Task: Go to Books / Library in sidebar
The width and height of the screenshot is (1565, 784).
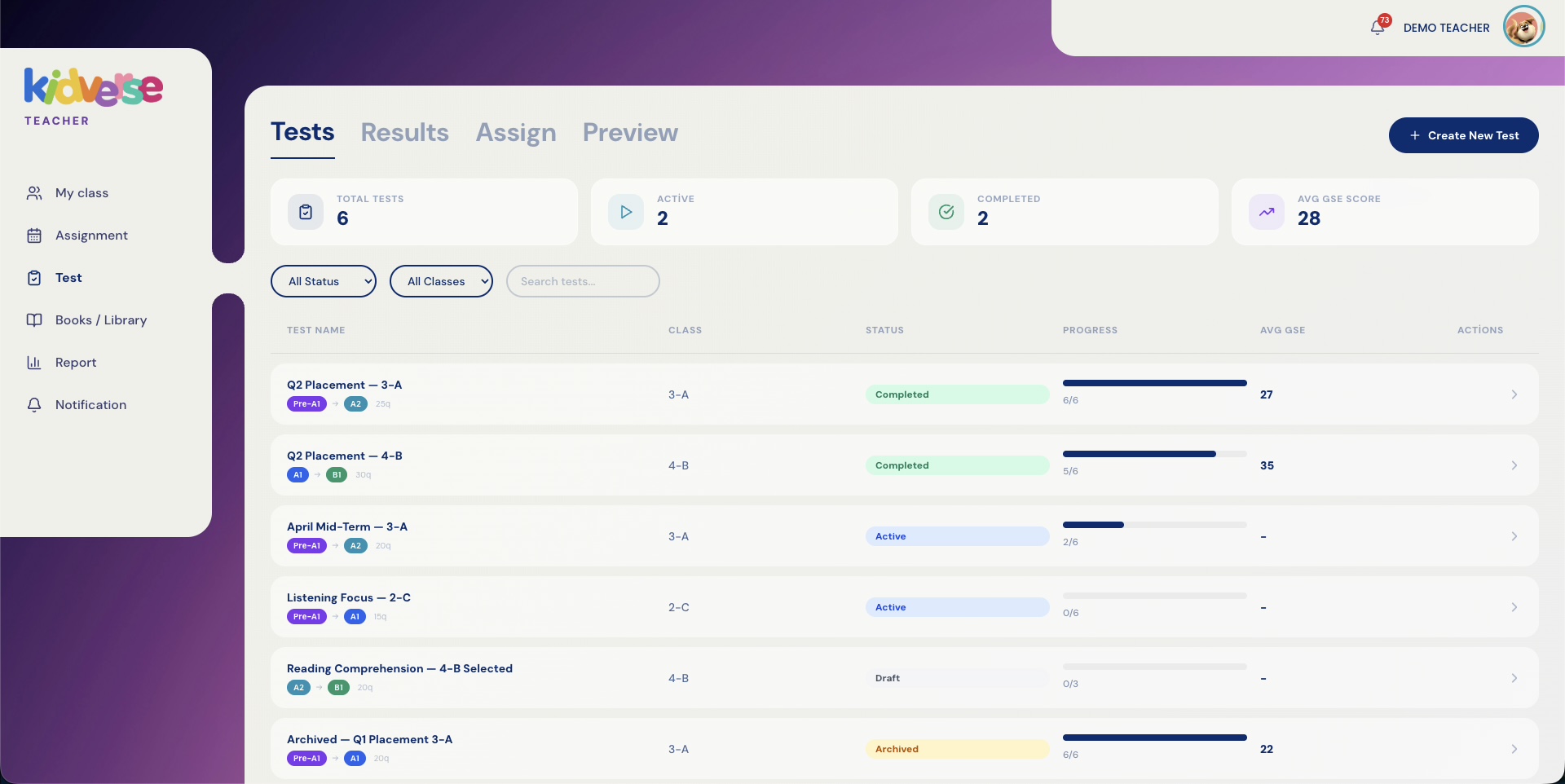Action: point(100,320)
